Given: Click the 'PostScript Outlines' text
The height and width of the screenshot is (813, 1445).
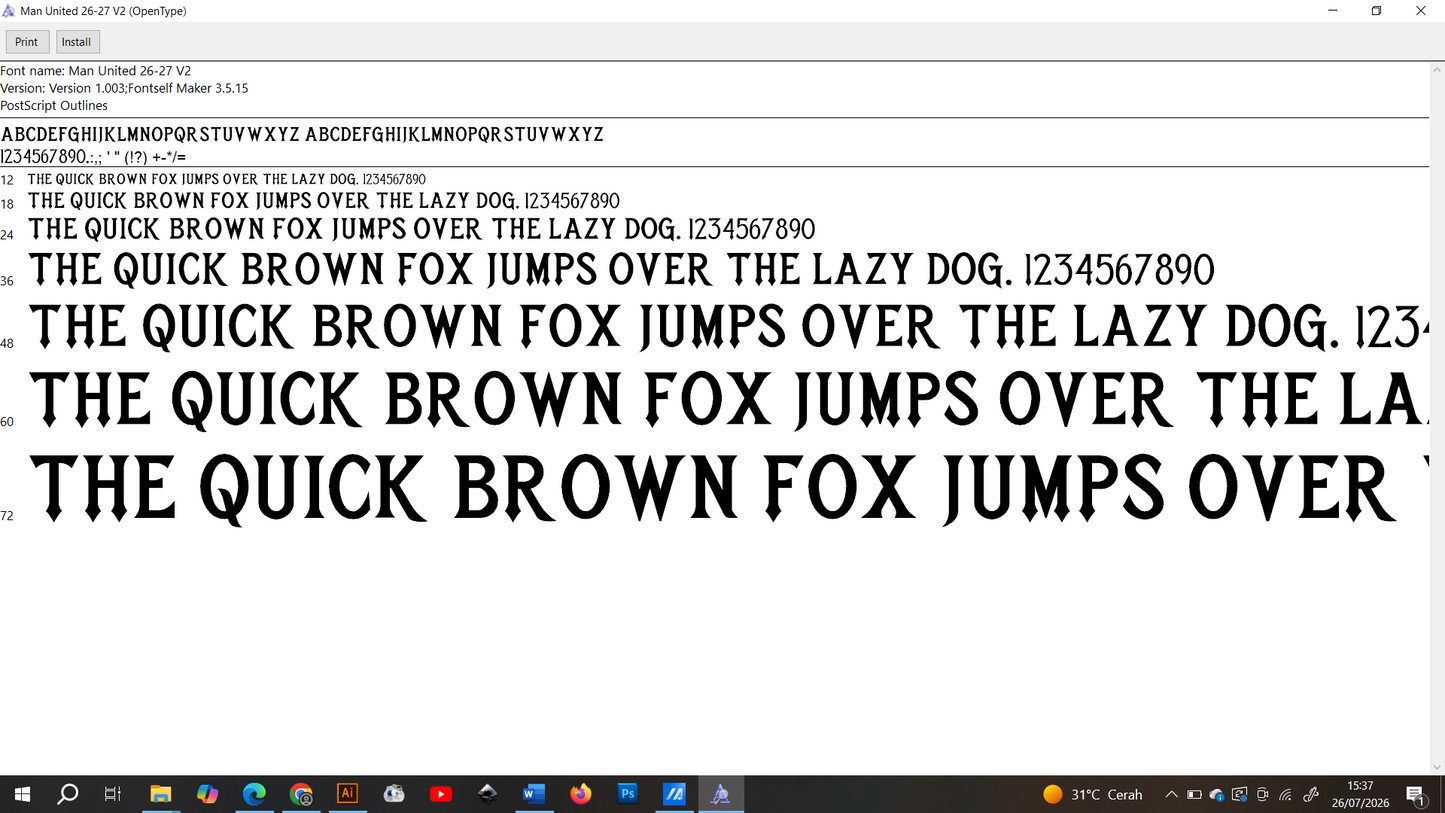Looking at the screenshot, I should (54, 105).
